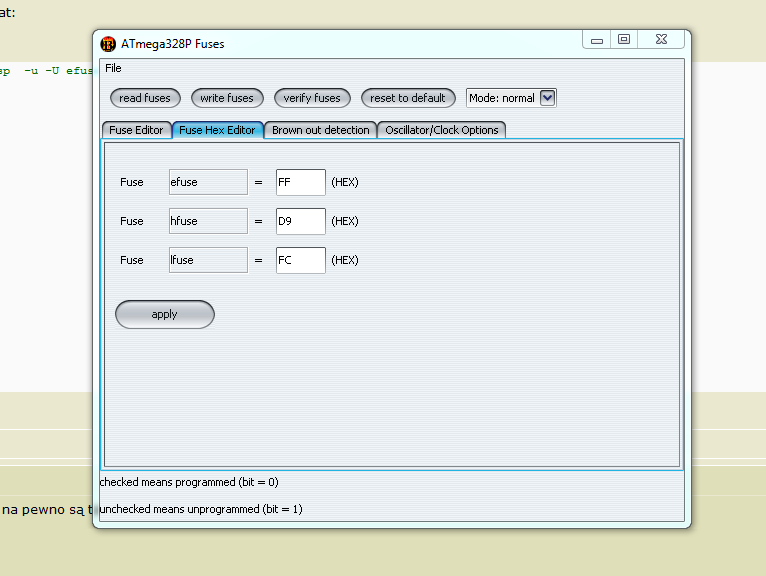This screenshot has height=576, width=766.
Task: Select the Fuse Hex Editor tab
Action: [x=217, y=130]
